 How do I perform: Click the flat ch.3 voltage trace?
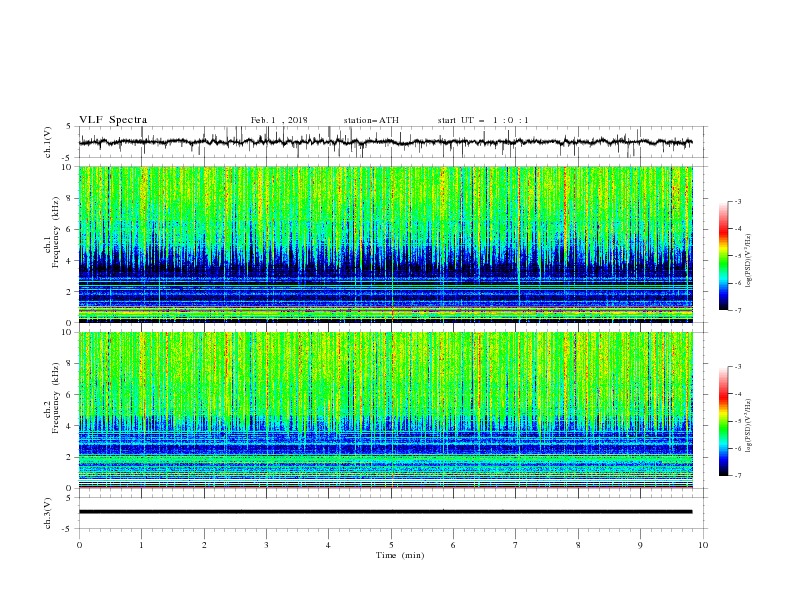385,512
